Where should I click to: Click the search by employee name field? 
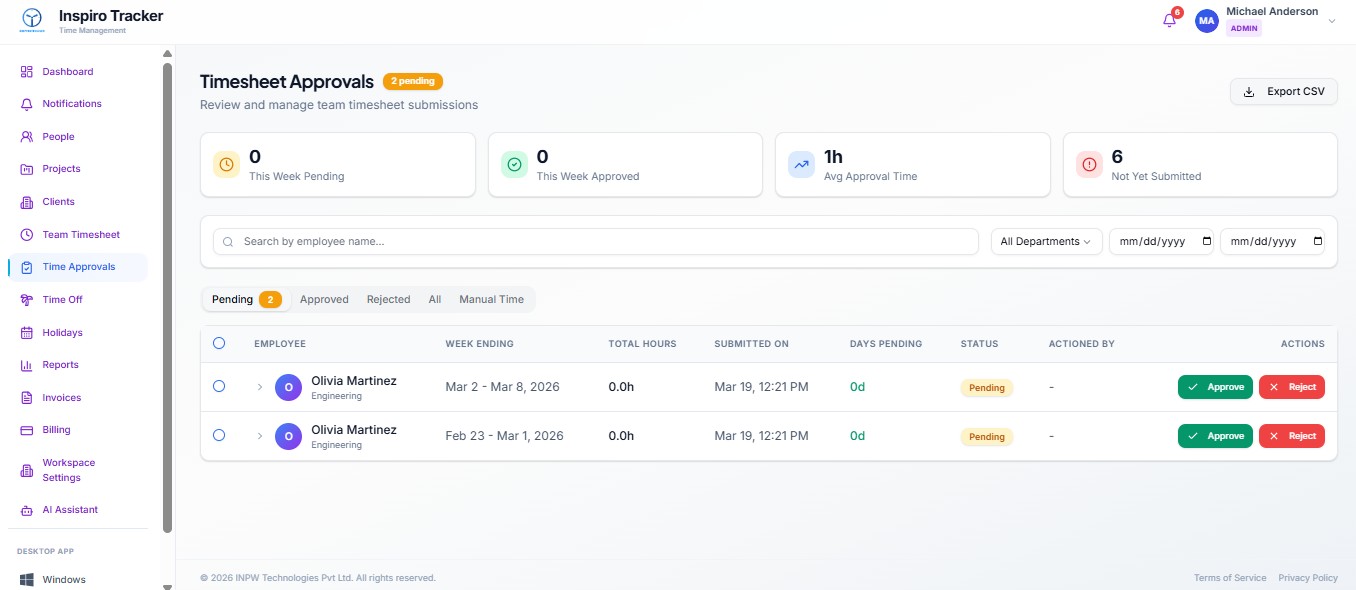click(x=595, y=242)
